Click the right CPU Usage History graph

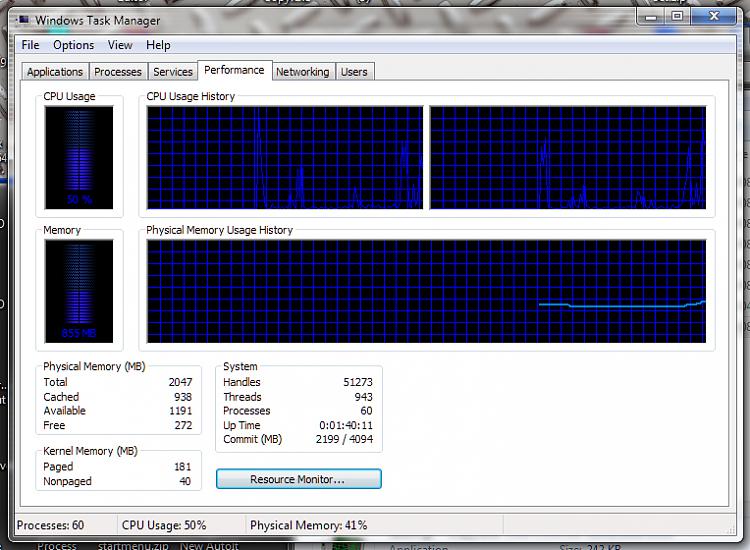(568, 157)
